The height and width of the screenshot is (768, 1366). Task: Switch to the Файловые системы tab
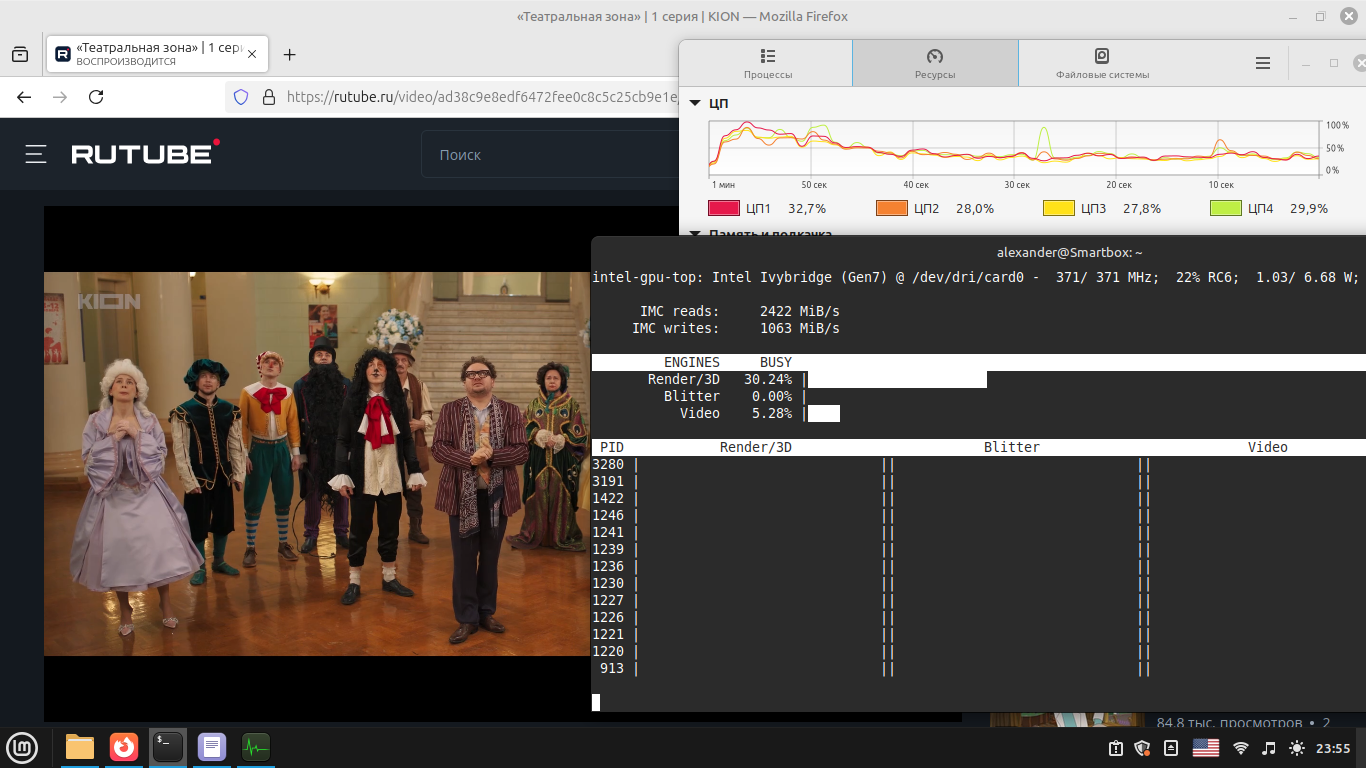click(x=1102, y=64)
